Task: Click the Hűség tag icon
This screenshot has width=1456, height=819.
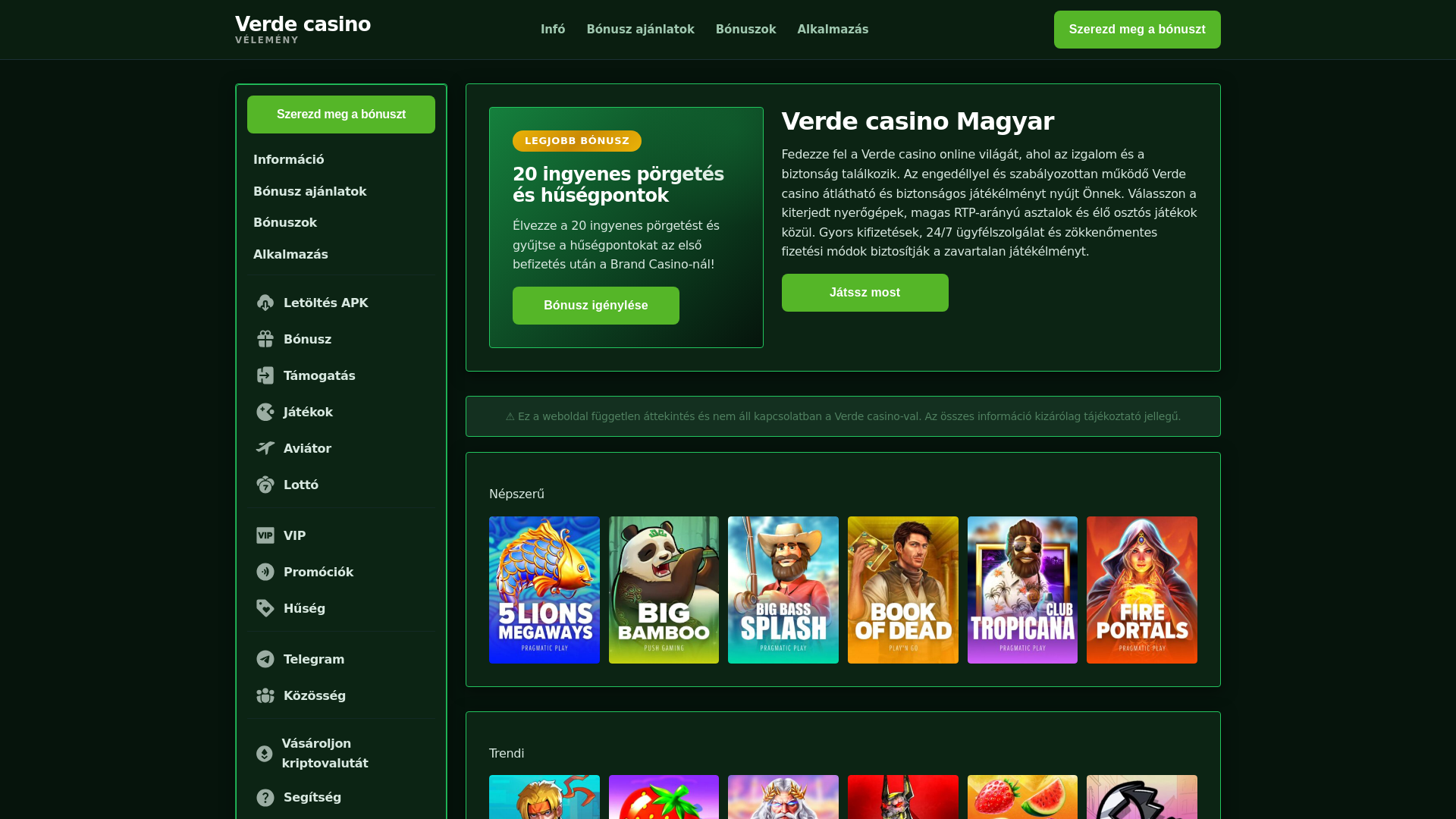Action: tap(265, 608)
